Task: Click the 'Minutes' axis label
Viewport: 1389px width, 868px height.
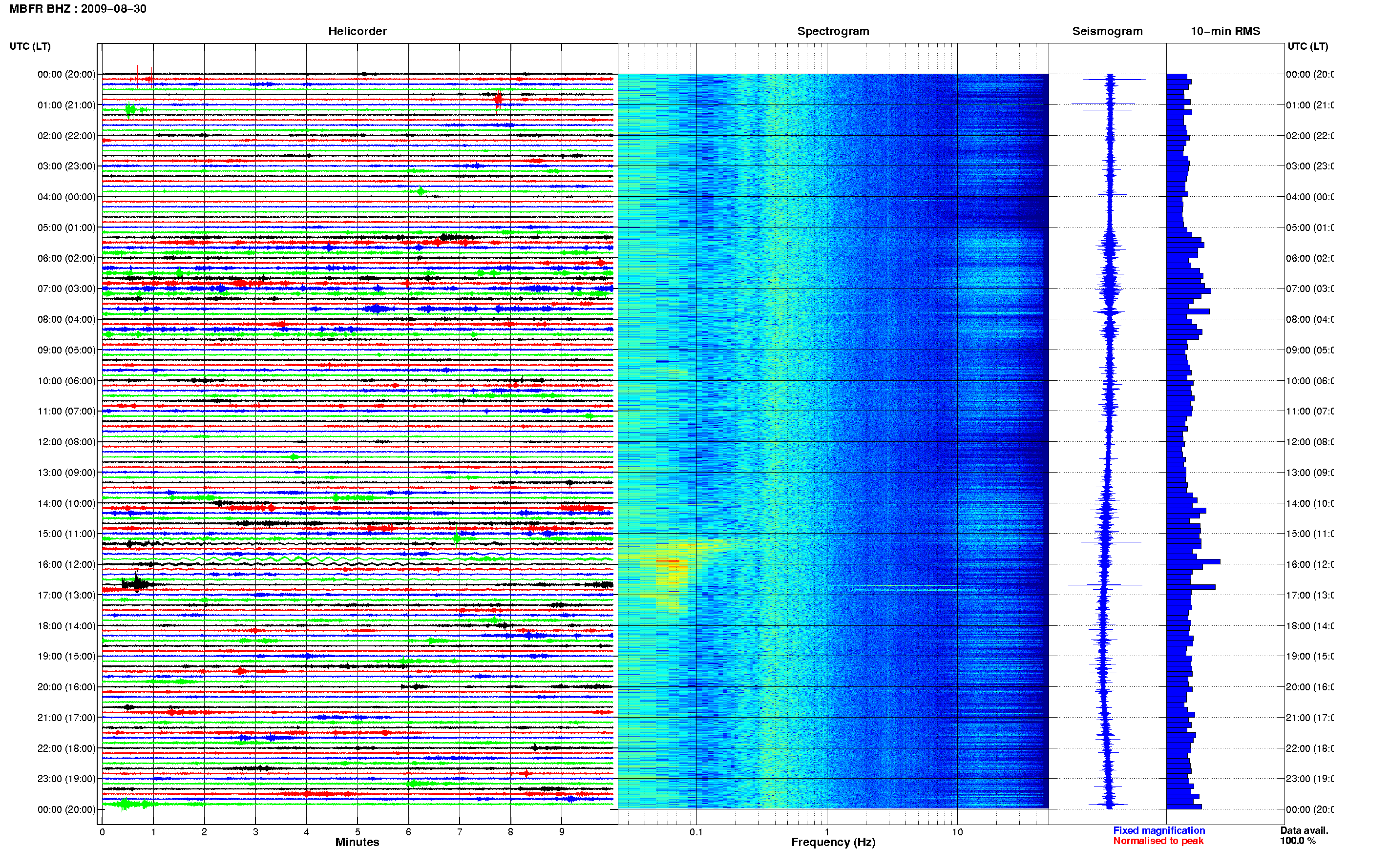Action: (x=357, y=842)
